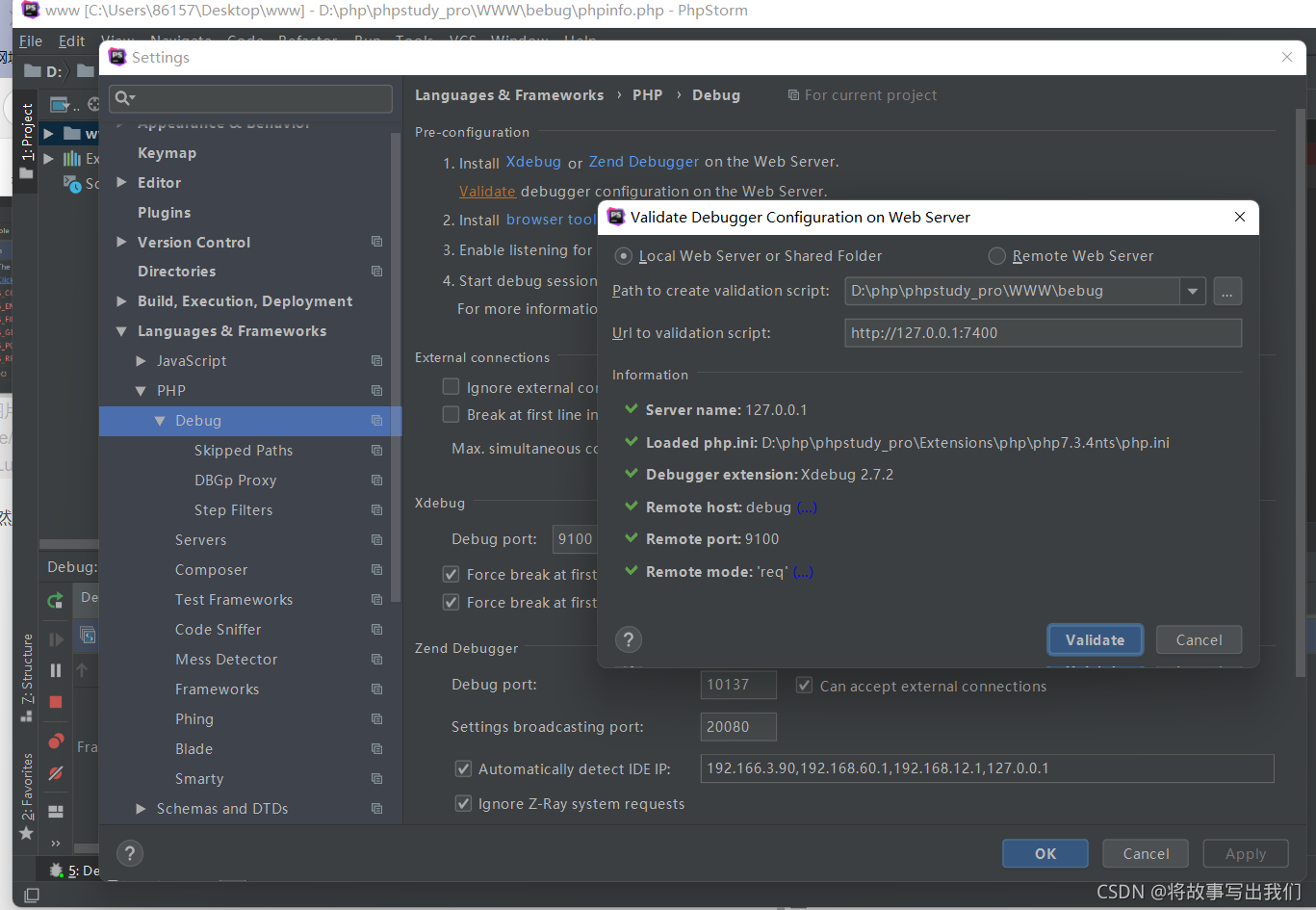Click the project-level icon beside Directories

(376, 272)
